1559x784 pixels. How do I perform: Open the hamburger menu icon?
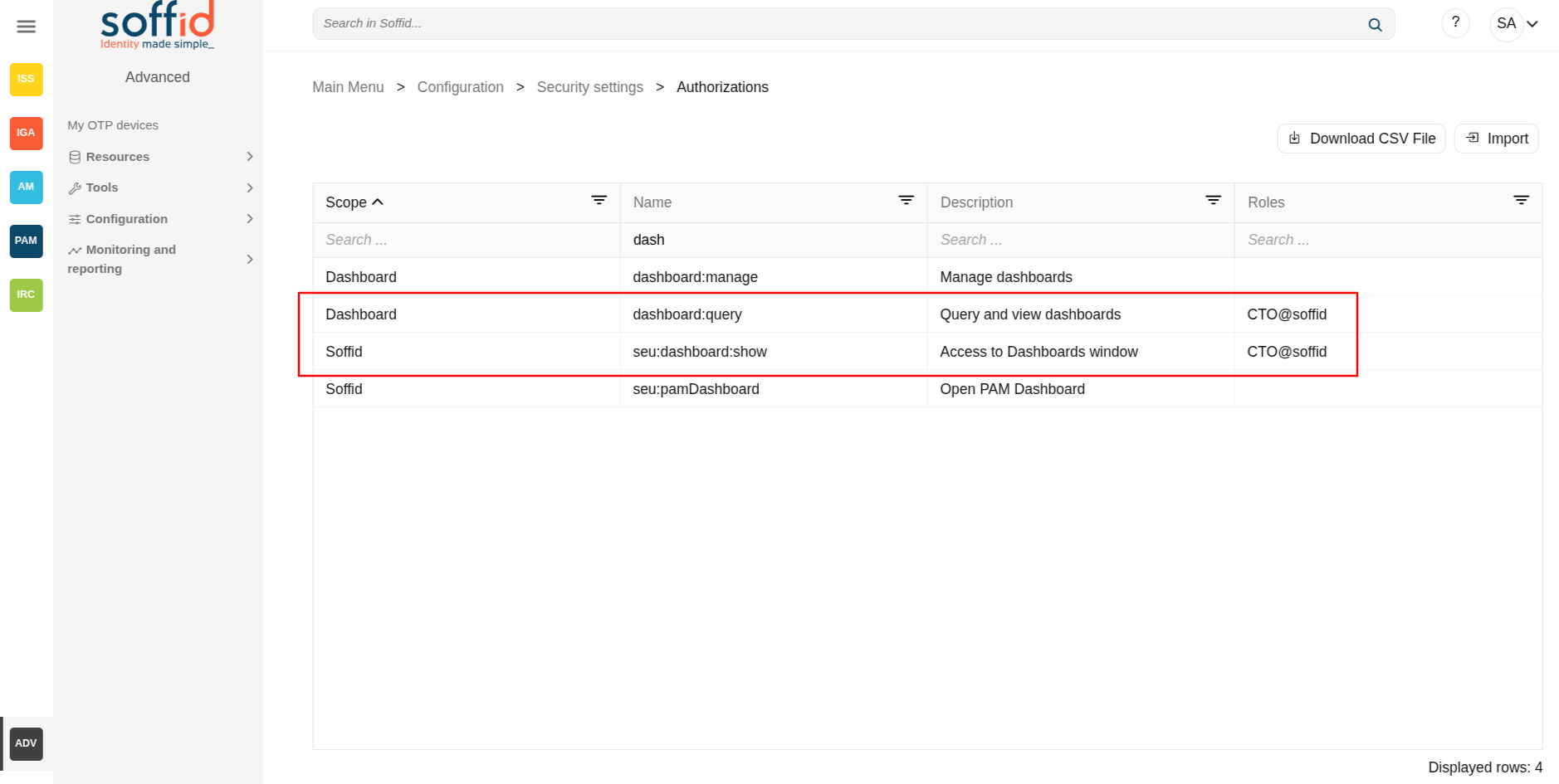coord(27,27)
